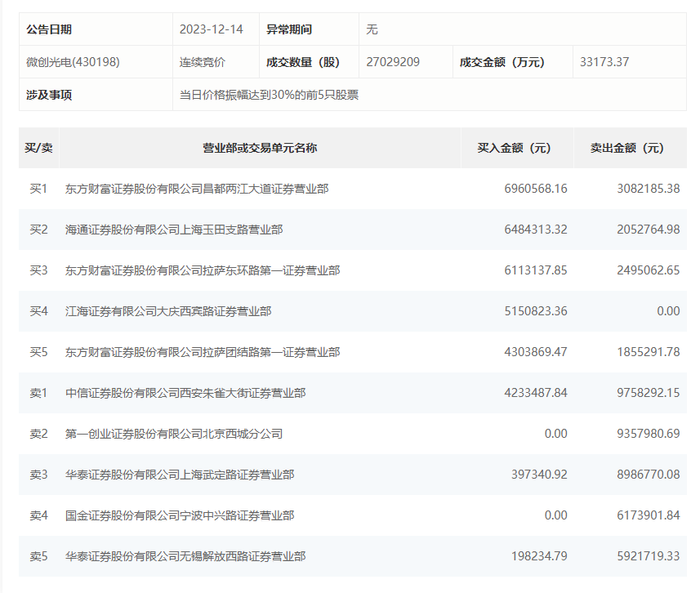This screenshot has width=700, height=593.
Task: Click the 卖2 row label
Action: coord(38,434)
